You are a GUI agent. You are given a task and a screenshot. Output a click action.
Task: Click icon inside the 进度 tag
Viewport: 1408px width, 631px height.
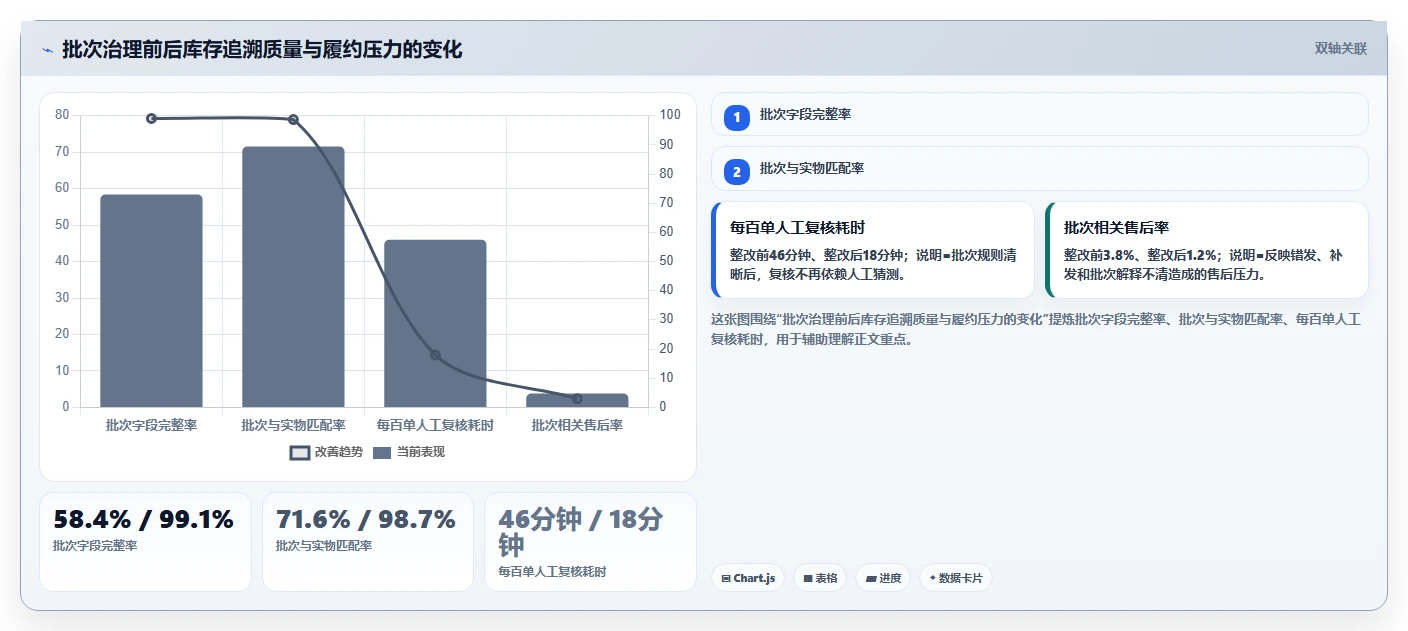point(871,578)
